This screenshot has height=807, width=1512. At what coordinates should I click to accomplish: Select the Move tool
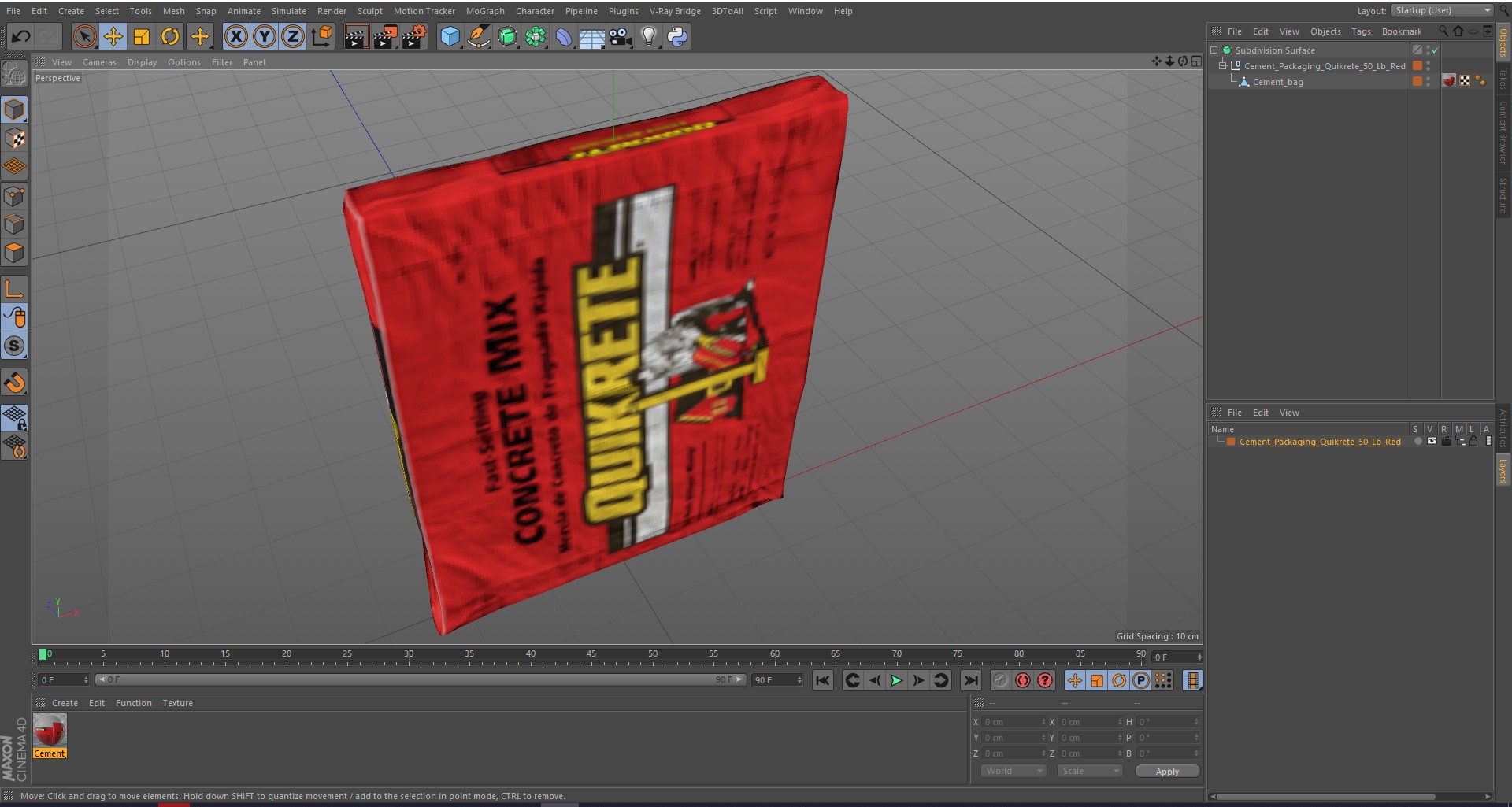tap(113, 36)
